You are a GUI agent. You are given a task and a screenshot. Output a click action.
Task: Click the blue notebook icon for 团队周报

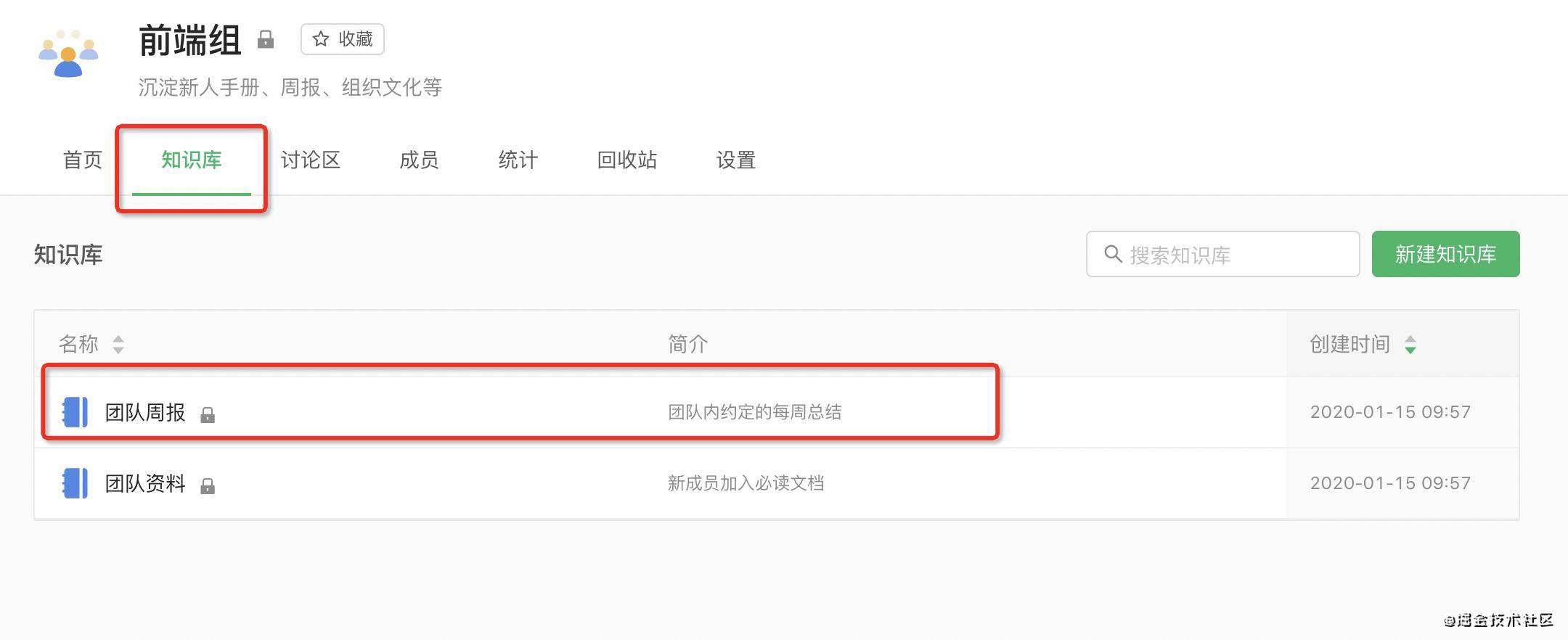coord(75,412)
